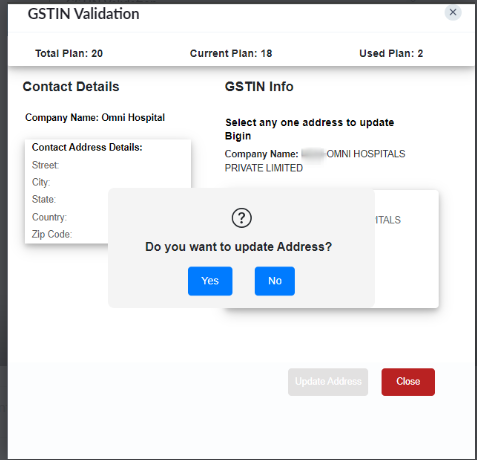Click the City field label
The width and height of the screenshot is (477, 460).
[x=41, y=182]
